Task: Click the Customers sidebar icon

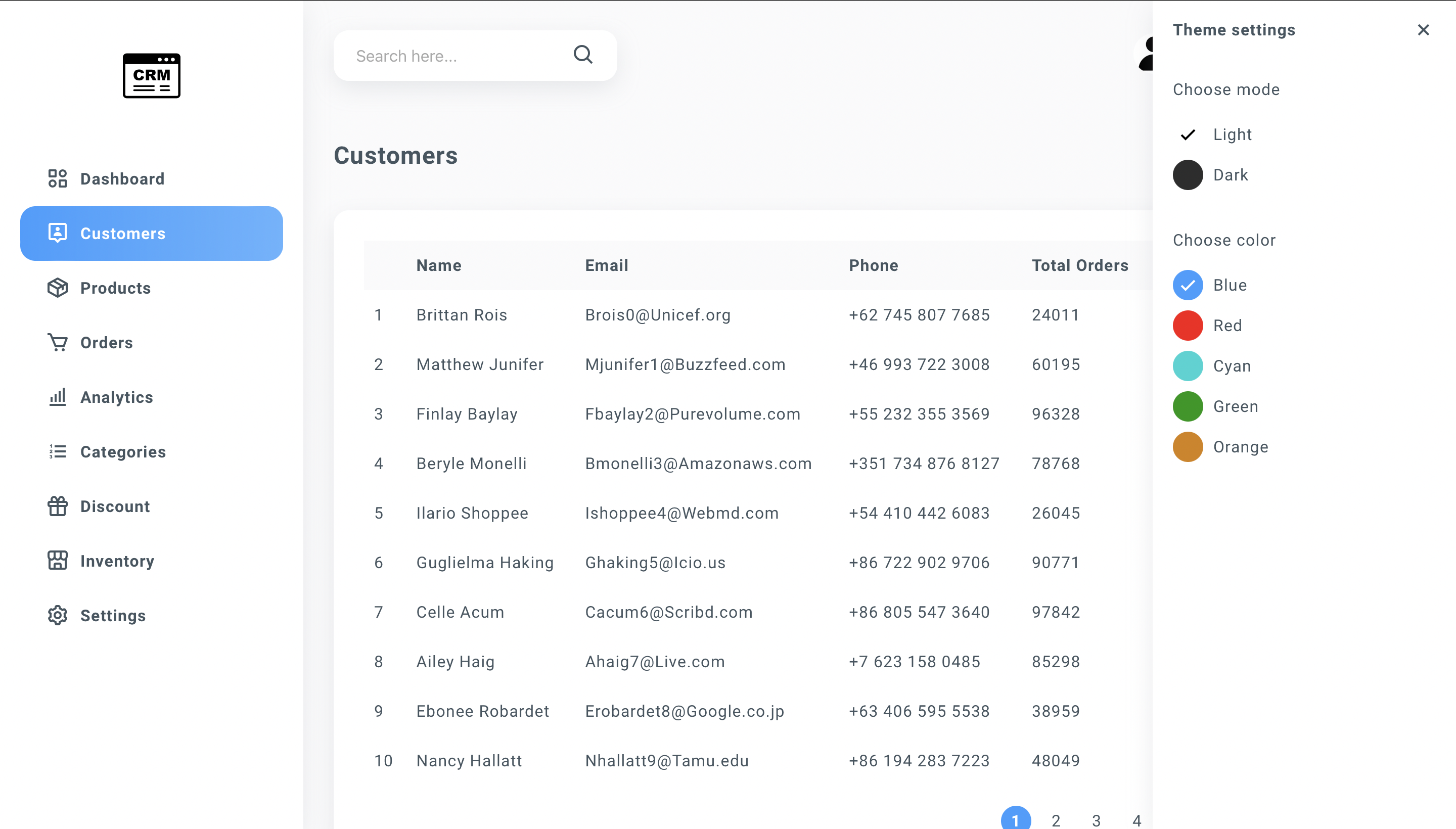Action: tap(57, 233)
